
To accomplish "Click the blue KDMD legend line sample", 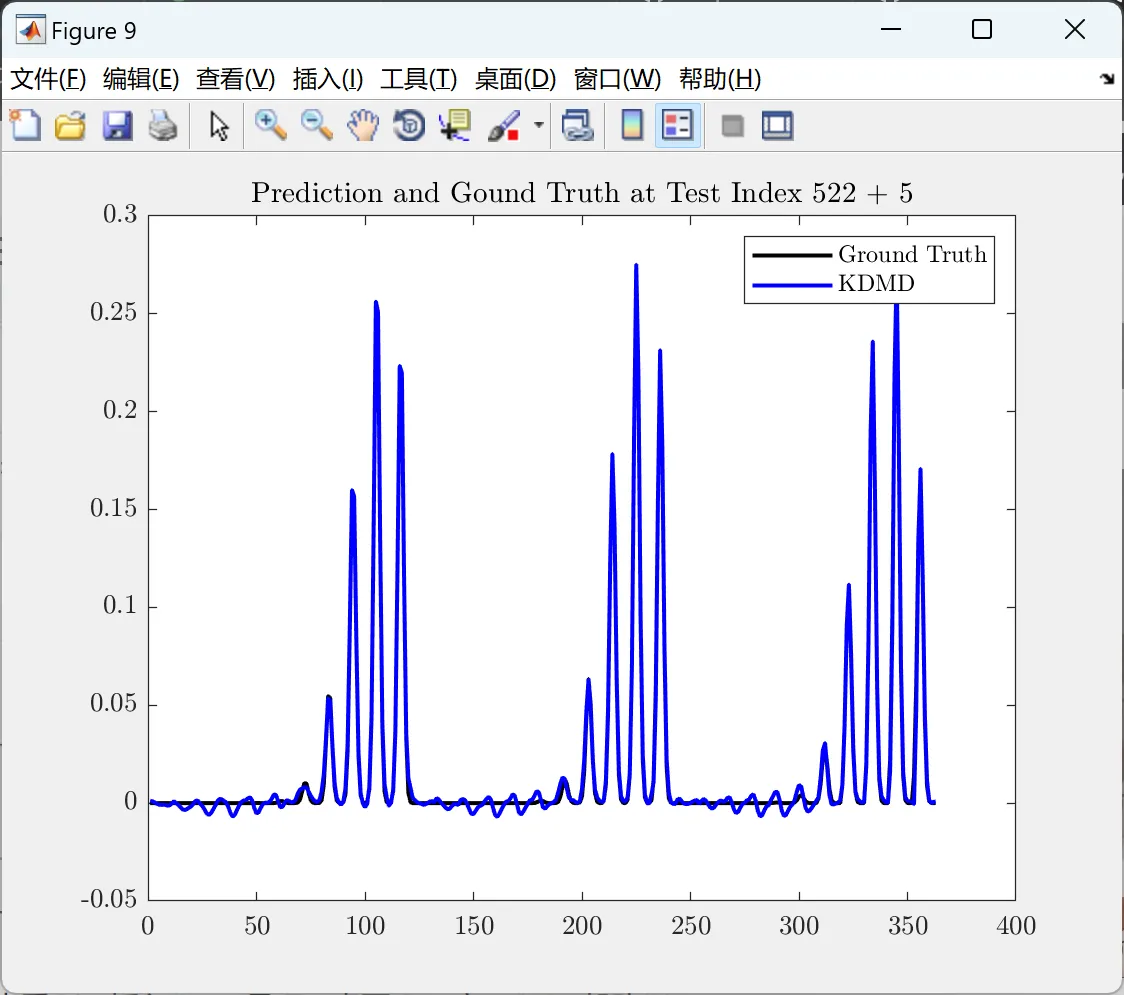I will click(791, 285).
